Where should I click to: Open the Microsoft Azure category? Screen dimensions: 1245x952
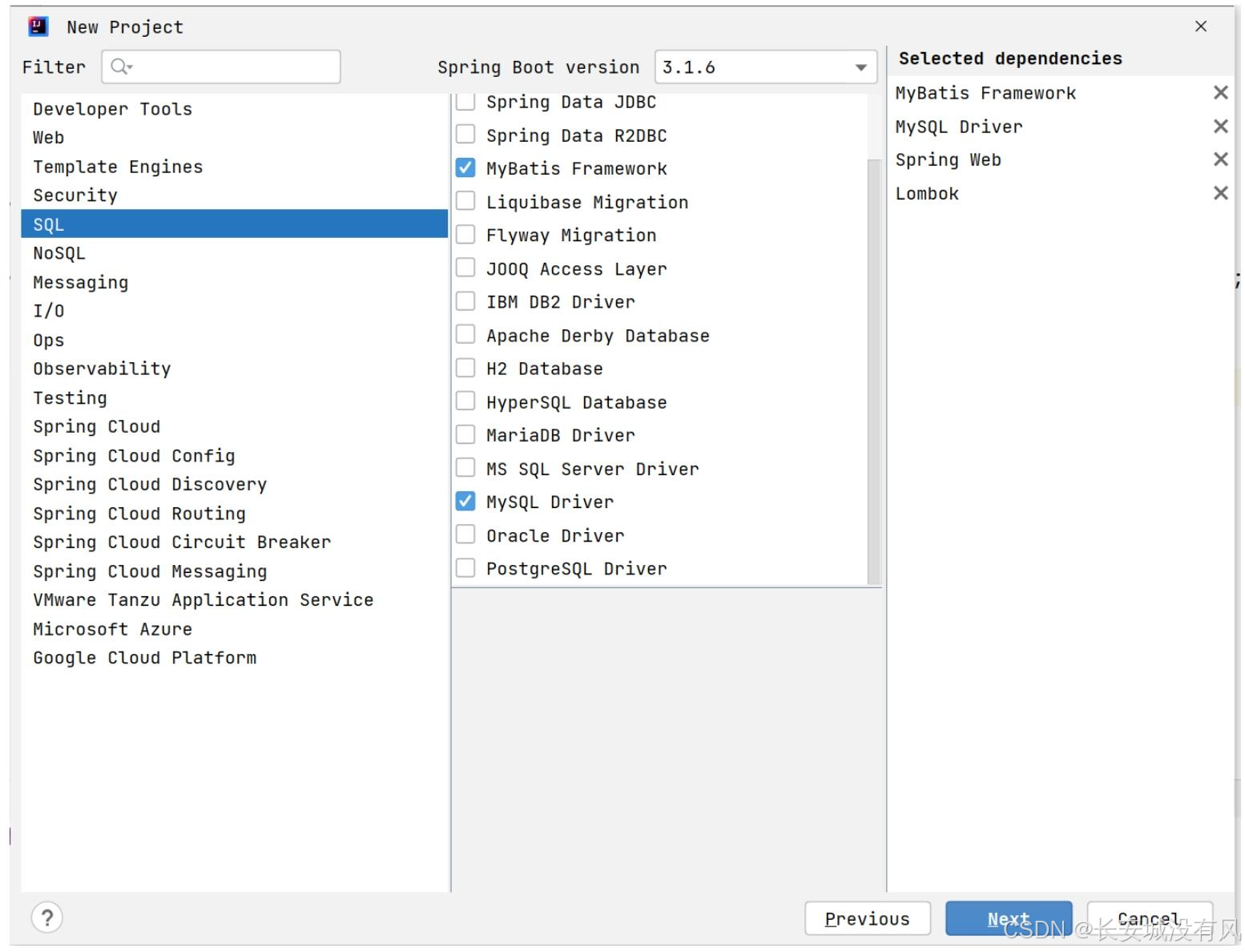(x=234, y=628)
